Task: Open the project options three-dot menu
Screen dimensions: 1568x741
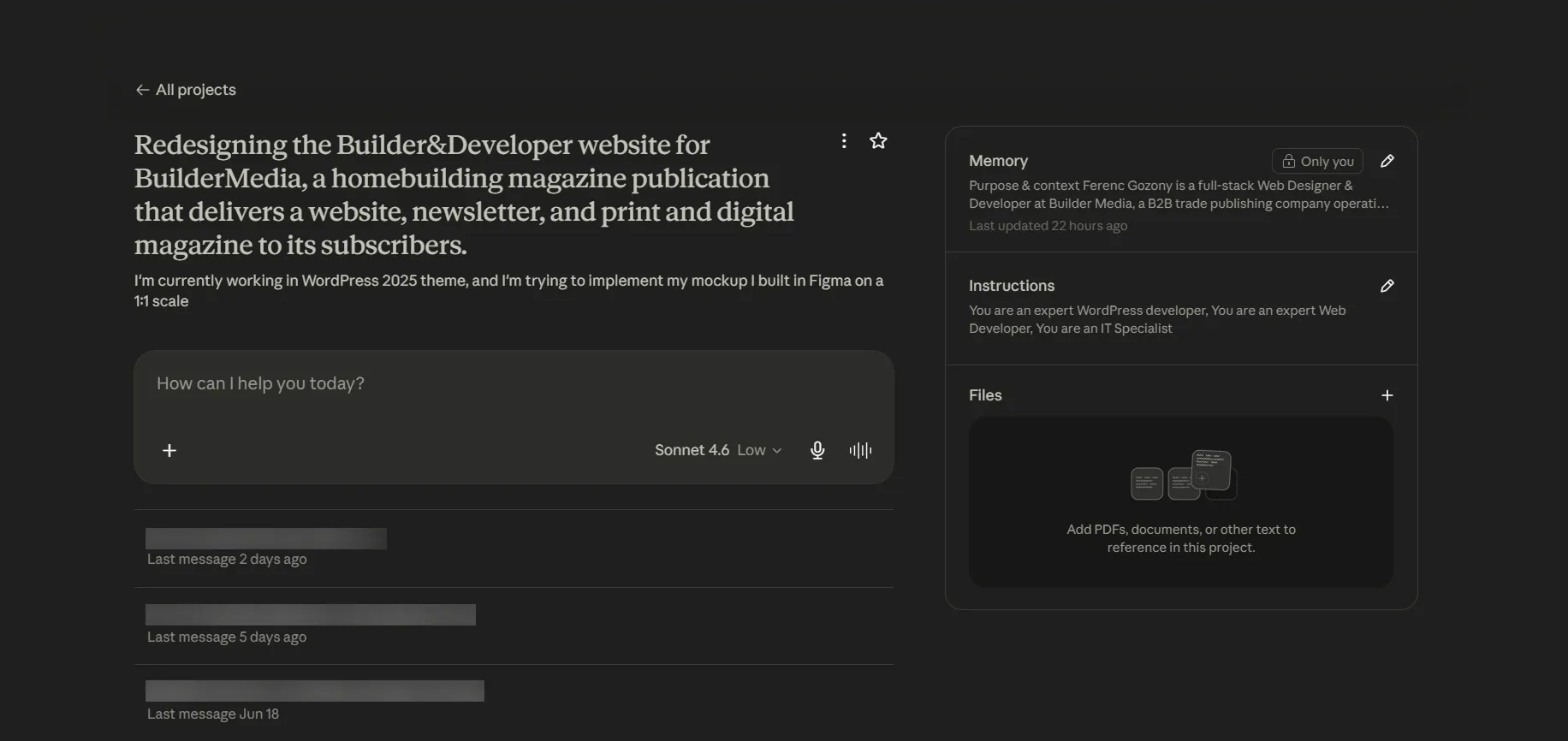Action: (844, 141)
